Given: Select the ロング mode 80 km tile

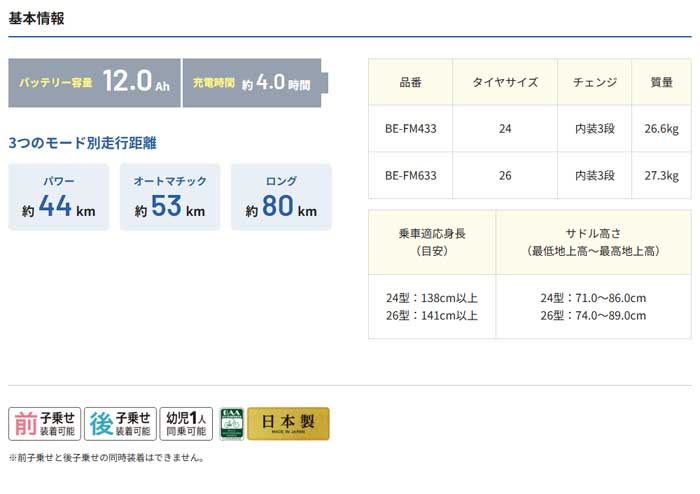Looking at the screenshot, I should pyautogui.click(x=281, y=198).
